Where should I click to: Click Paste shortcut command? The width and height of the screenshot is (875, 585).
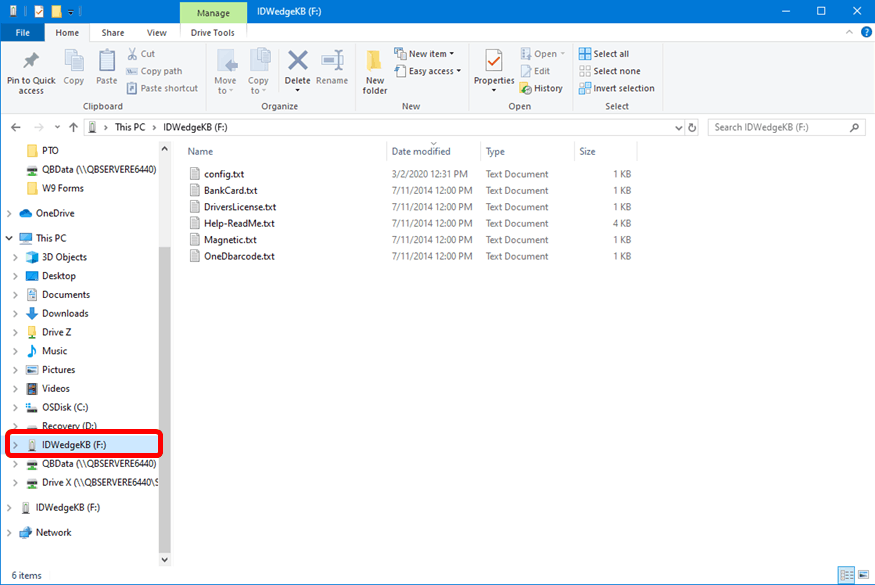[162, 88]
